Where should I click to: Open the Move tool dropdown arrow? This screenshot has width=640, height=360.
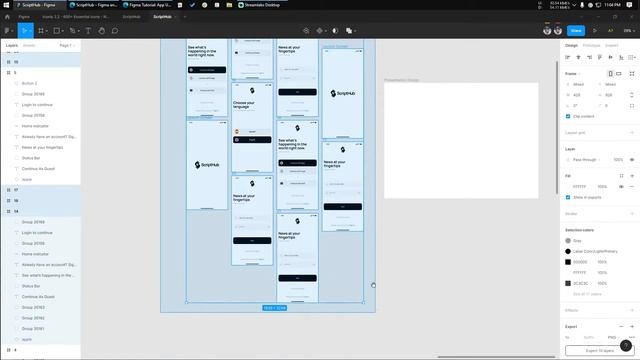pyautogui.click(x=30, y=31)
